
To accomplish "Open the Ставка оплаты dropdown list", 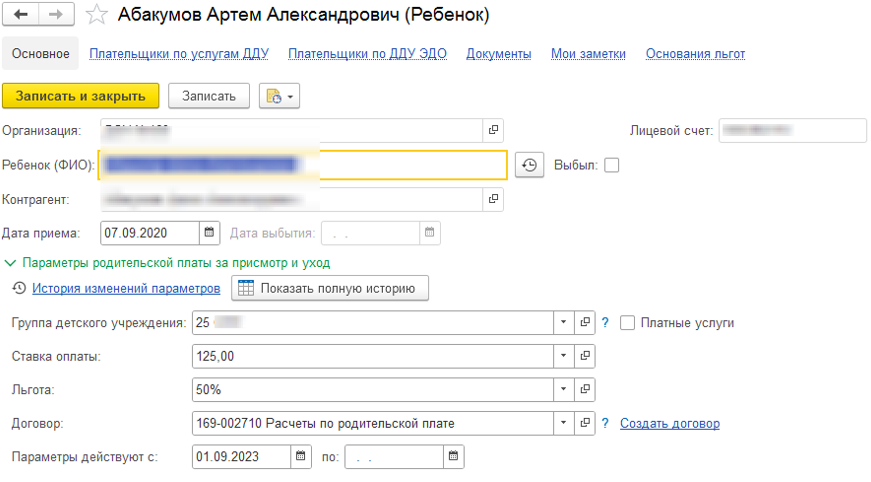I will [x=564, y=356].
